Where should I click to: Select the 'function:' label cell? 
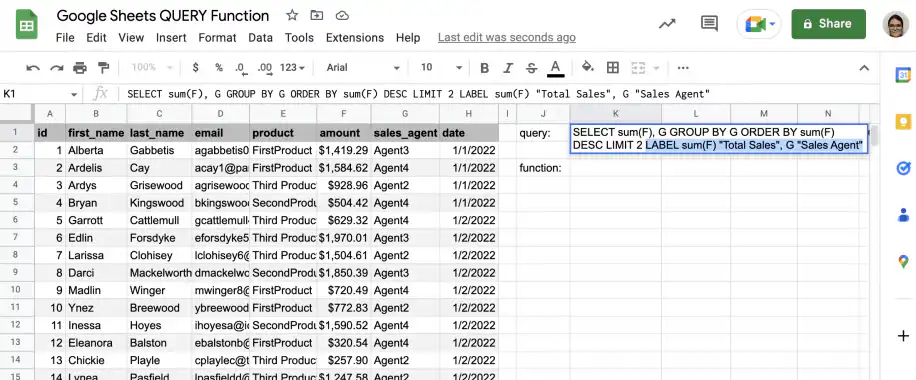(543, 168)
